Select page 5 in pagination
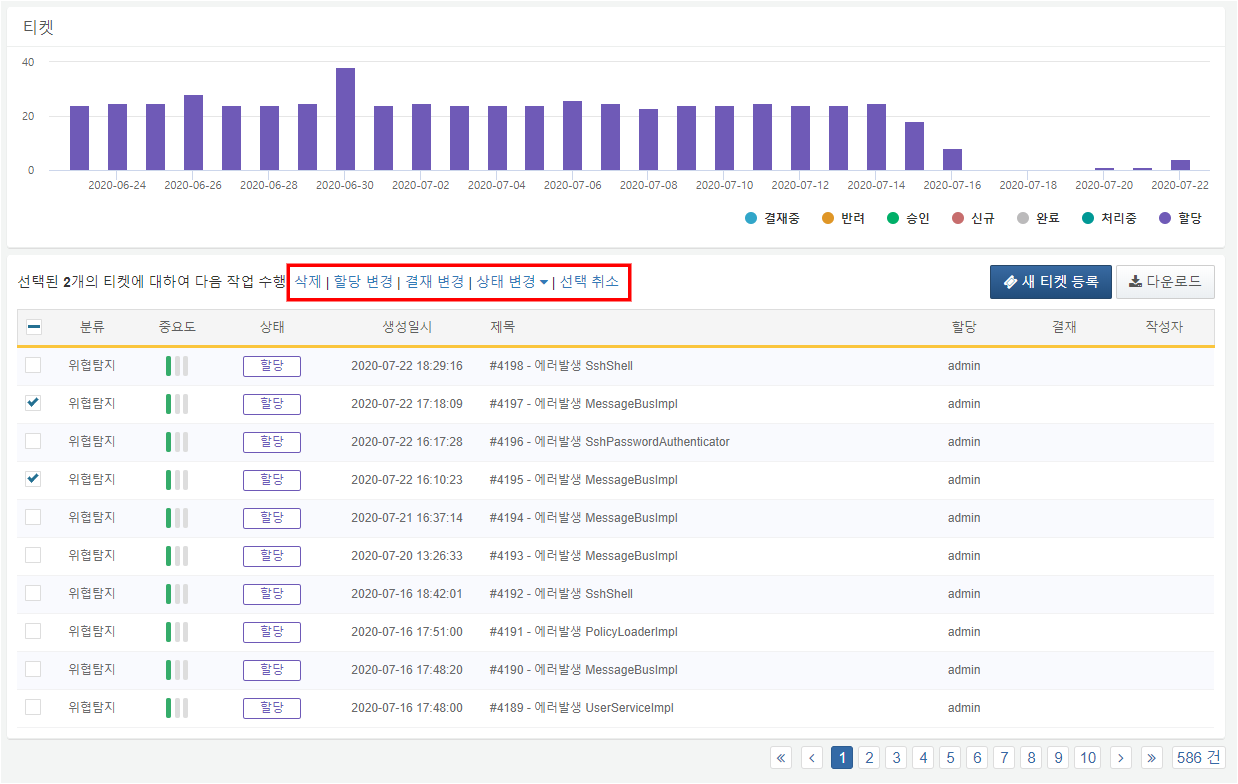 (950, 758)
